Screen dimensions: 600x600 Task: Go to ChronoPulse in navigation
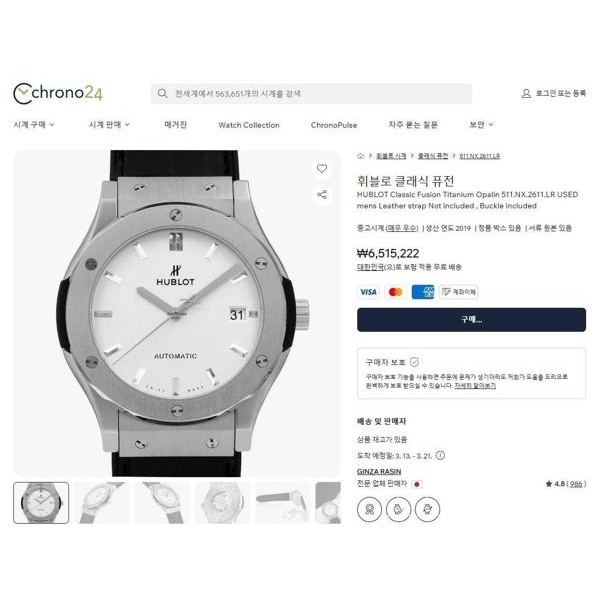tap(334, 125)
